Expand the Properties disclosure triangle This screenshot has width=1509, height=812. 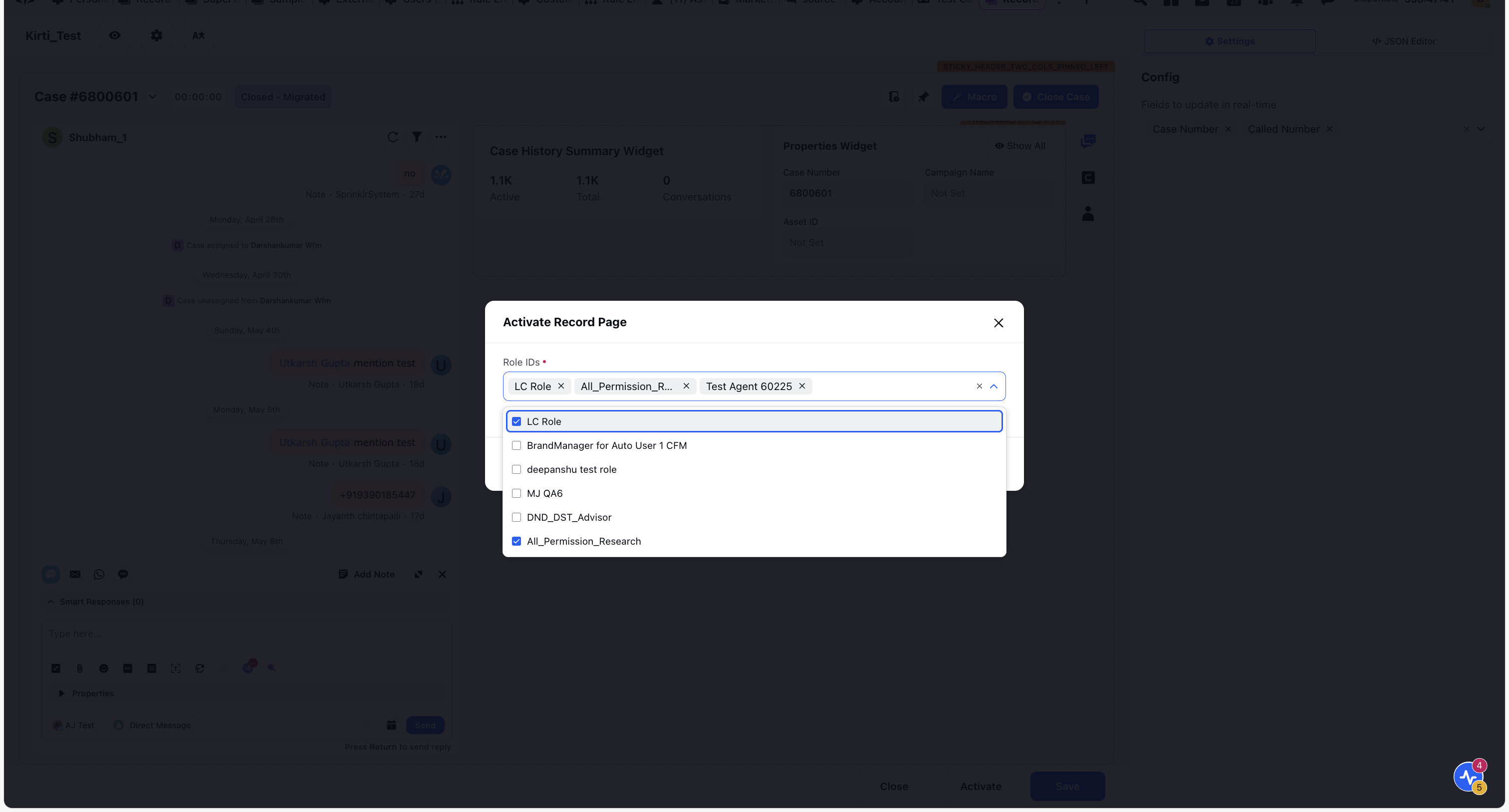[61, 693]
